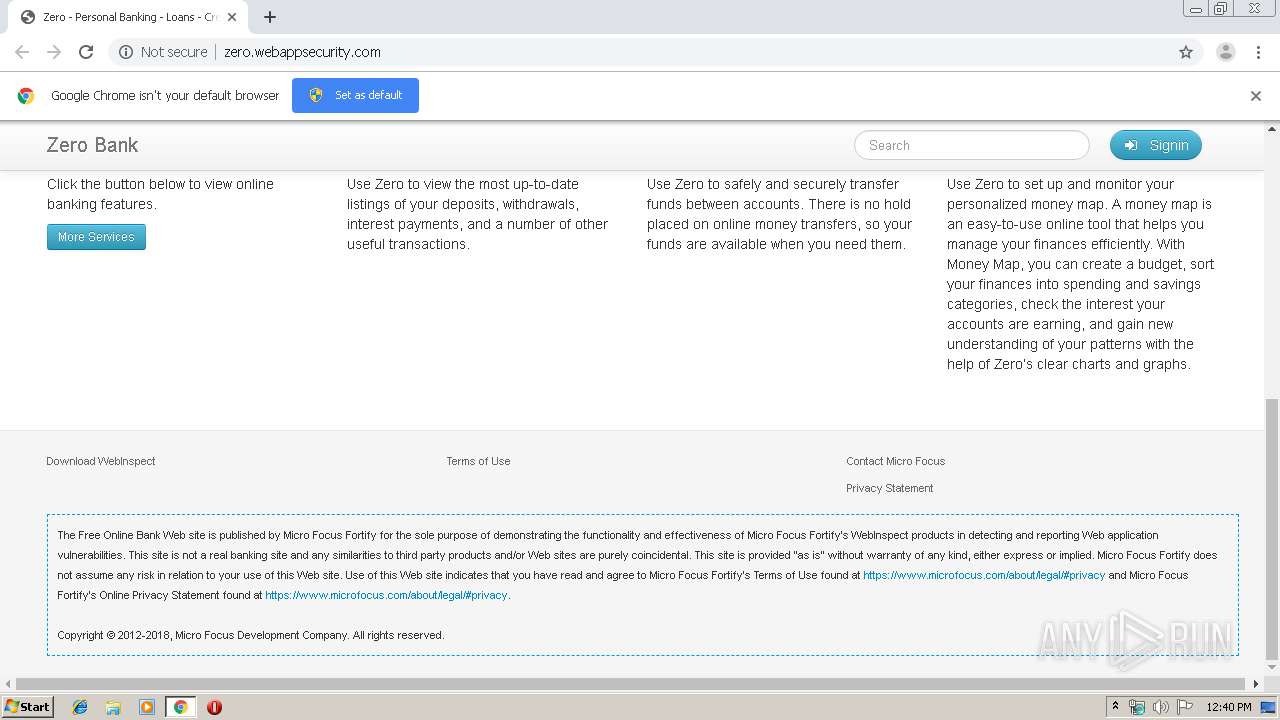Bookmark this page with the star icon
Screen dimensions: 1280x720
1186,52
